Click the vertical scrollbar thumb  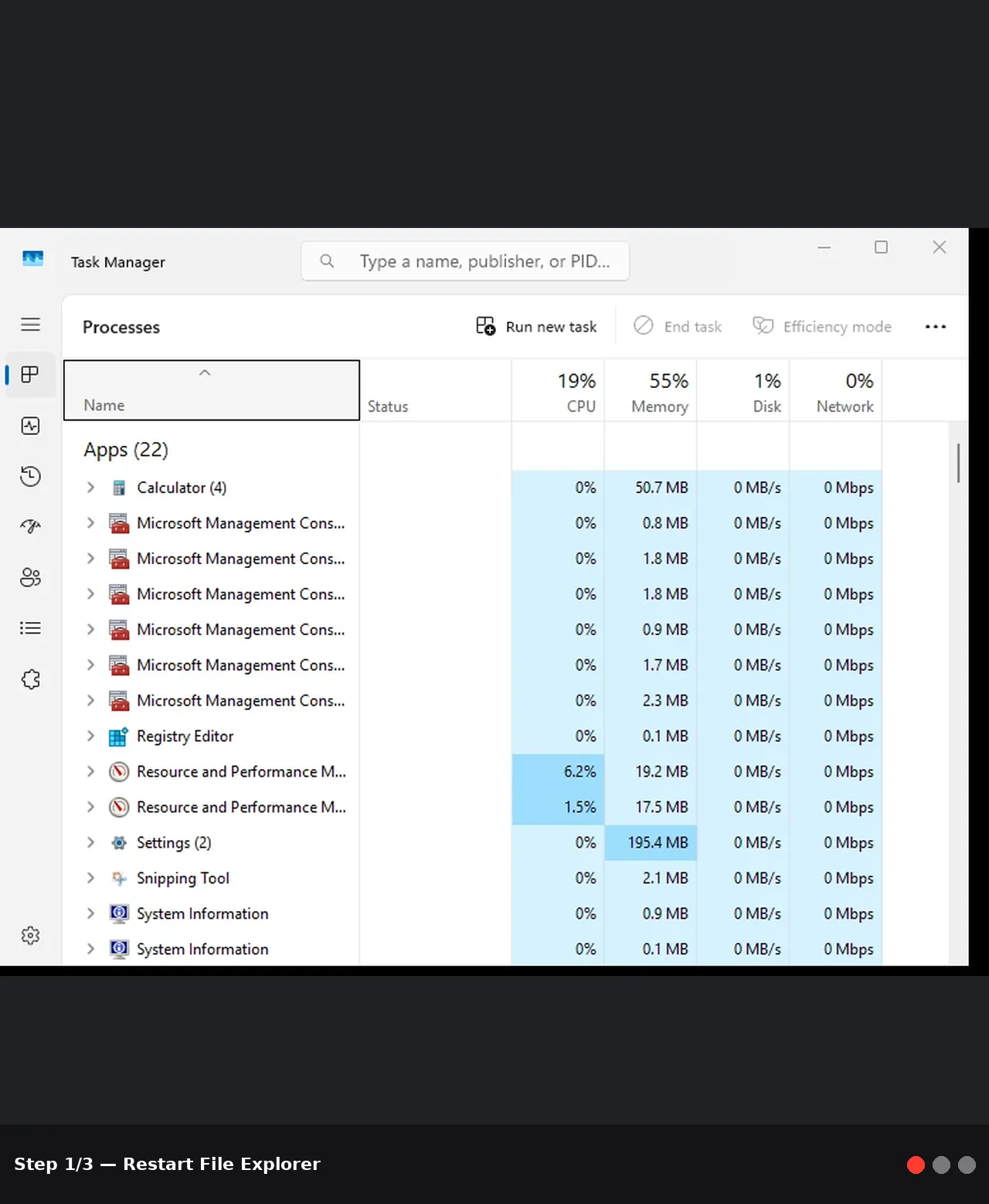coord(958,463)
